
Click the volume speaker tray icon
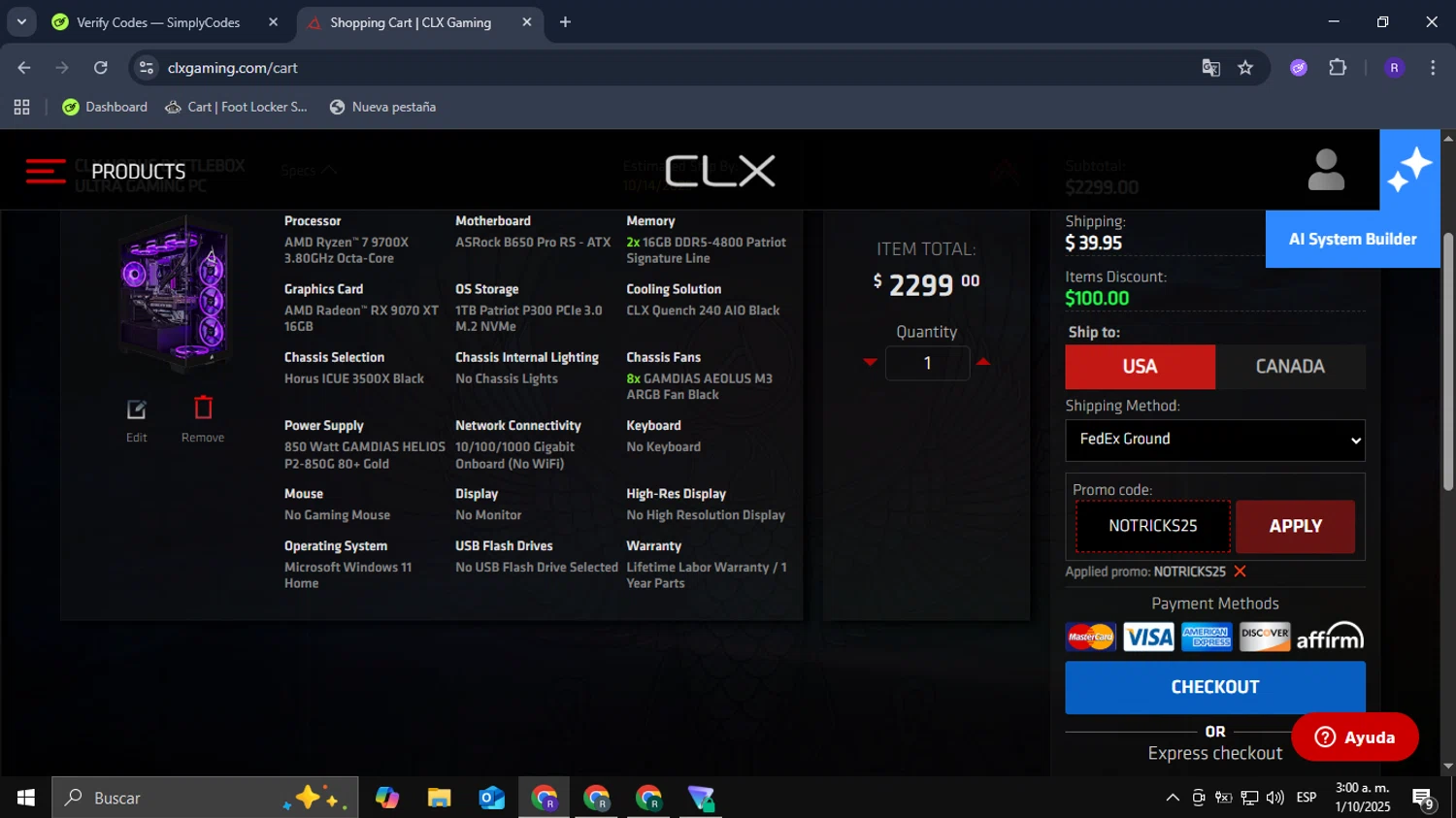point(1275,798)
